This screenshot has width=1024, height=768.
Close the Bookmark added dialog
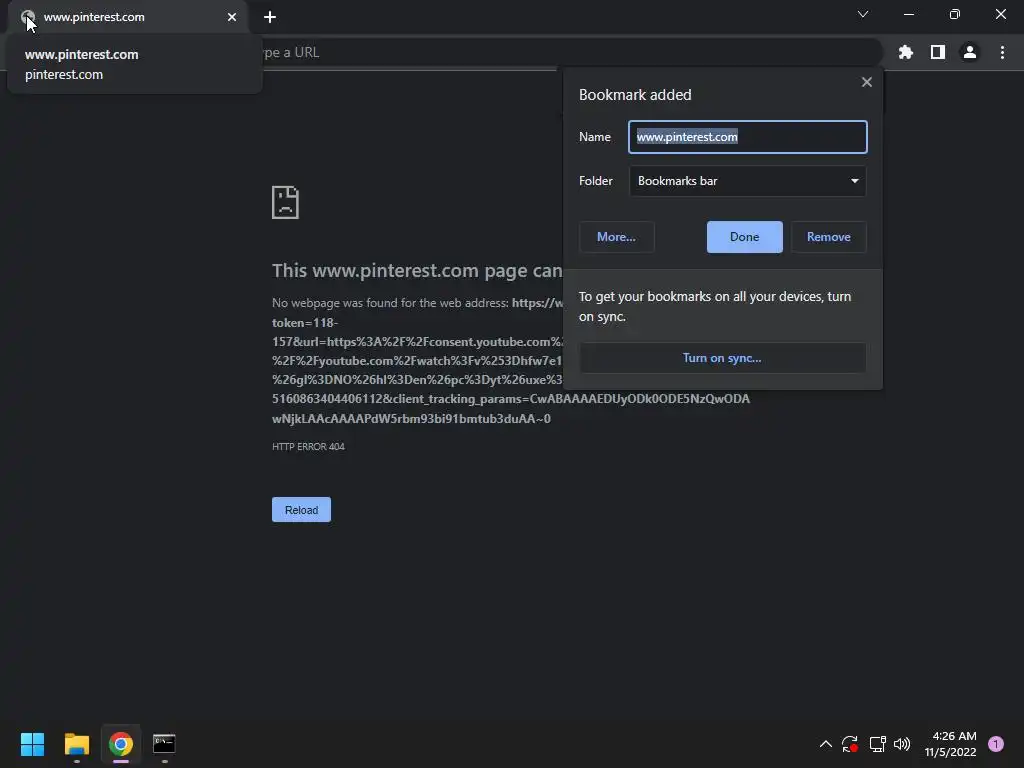pos(867,82)
